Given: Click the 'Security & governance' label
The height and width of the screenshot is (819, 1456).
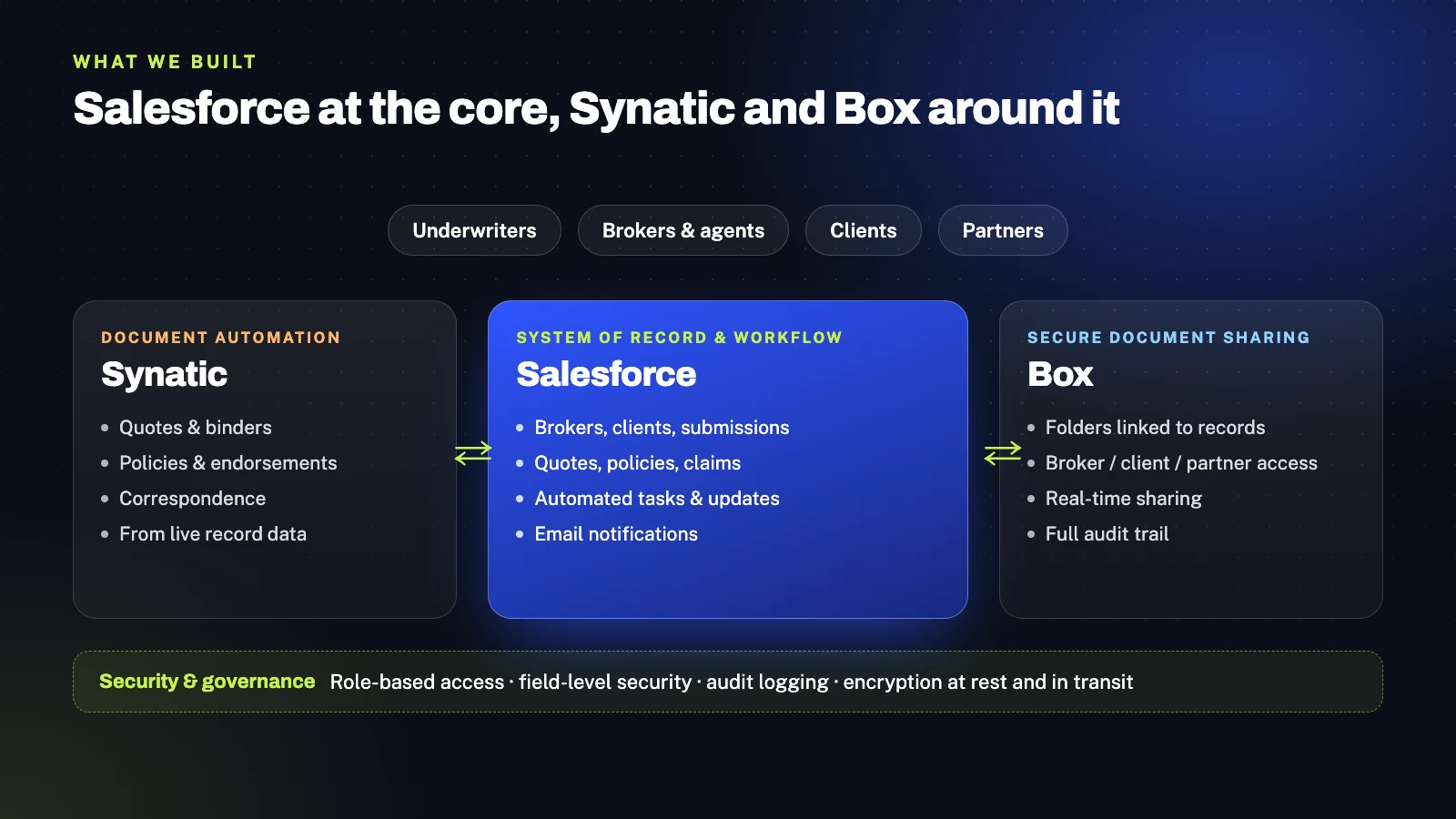Looking at the screenshot, I should click(207, 682).
